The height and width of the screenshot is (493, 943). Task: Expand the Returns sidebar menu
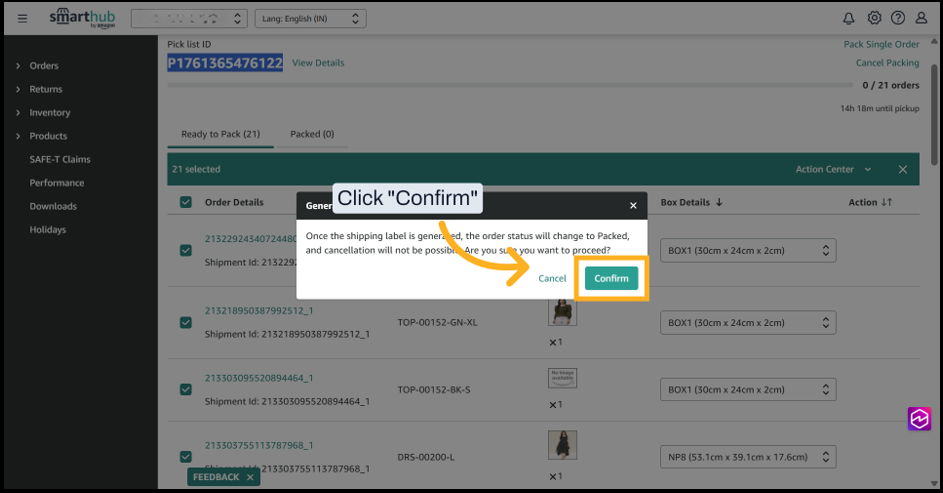point(46,89)
